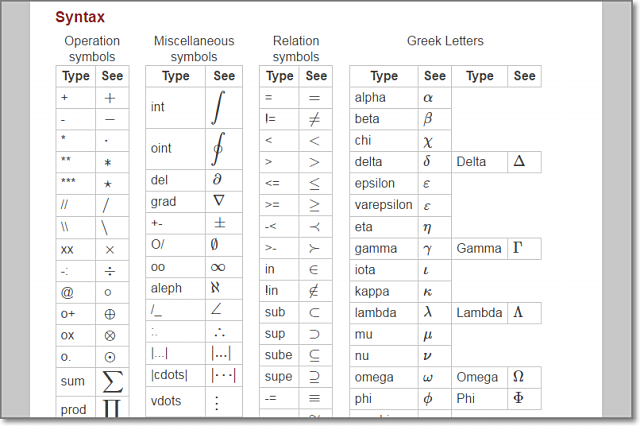Select the circled plus symbol

[x=109, y=313]
